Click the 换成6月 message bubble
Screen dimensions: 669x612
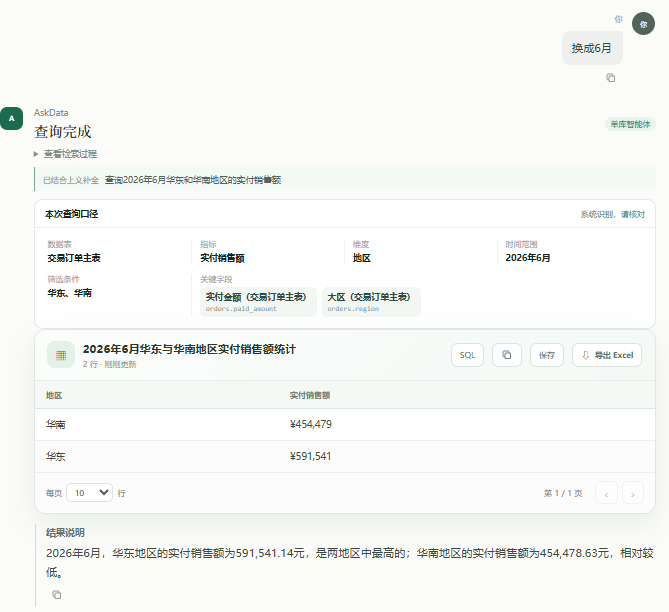(x=592, y=48)
